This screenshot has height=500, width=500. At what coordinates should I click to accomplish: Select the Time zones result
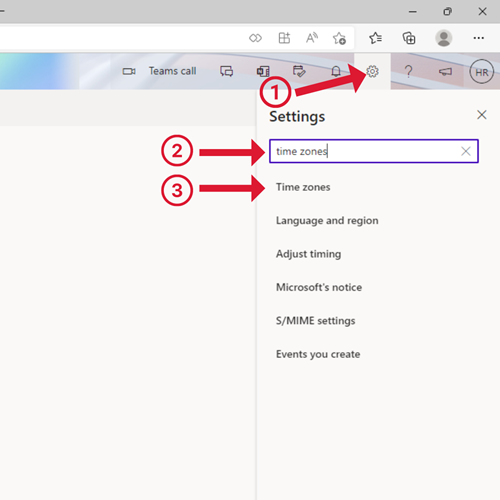coord(303,187)
